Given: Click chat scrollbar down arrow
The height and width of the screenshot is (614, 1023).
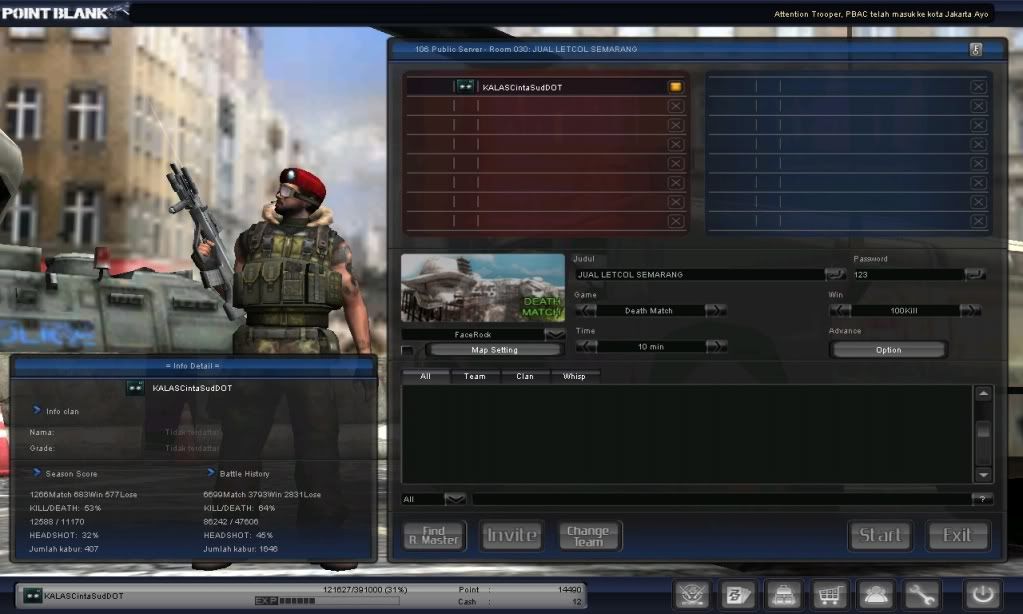Looking at the screenshot, I should coord(983,475).
